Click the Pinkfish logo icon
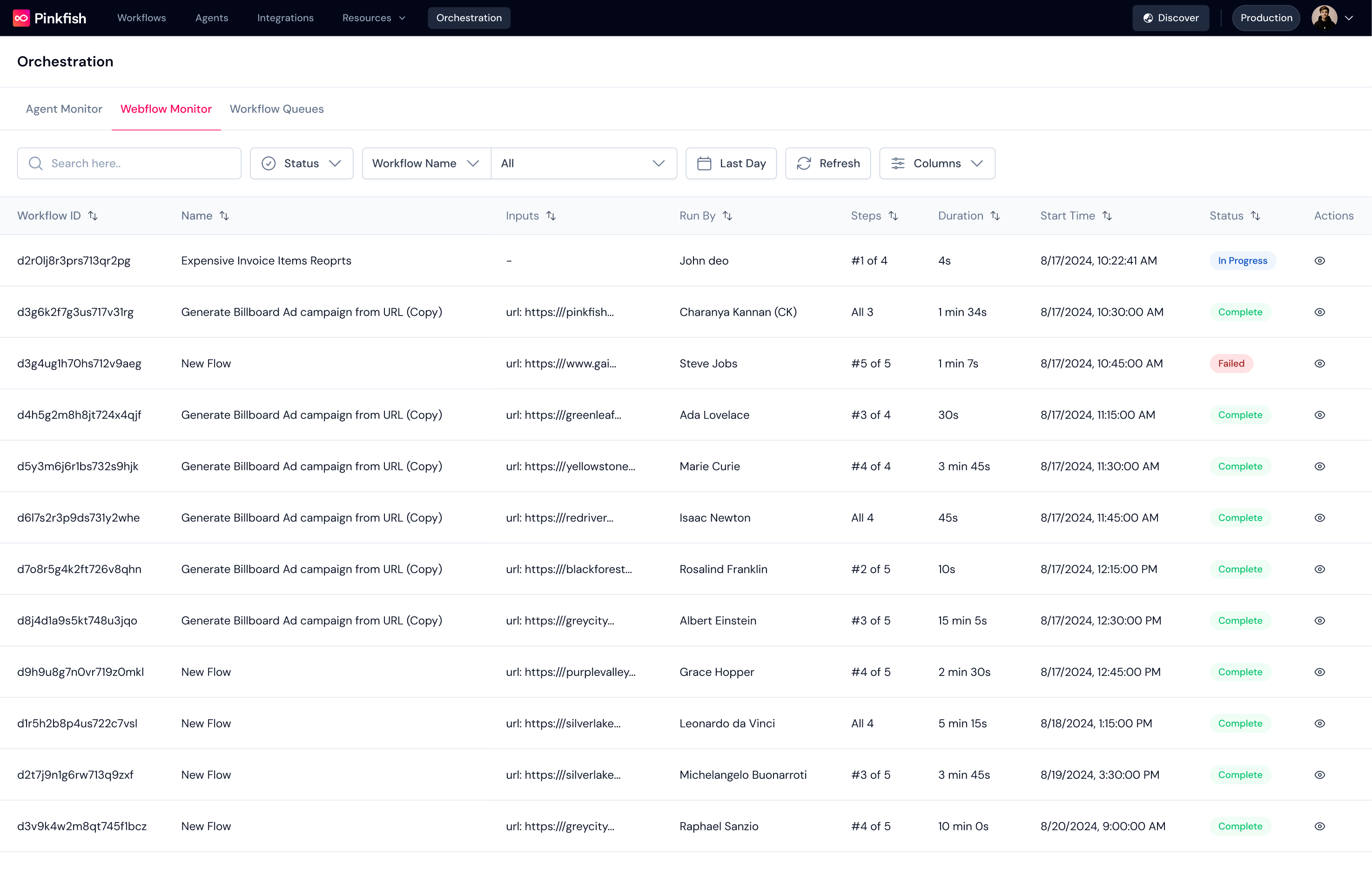Screen dimensions: 1372x869 (x=21, y=18)
